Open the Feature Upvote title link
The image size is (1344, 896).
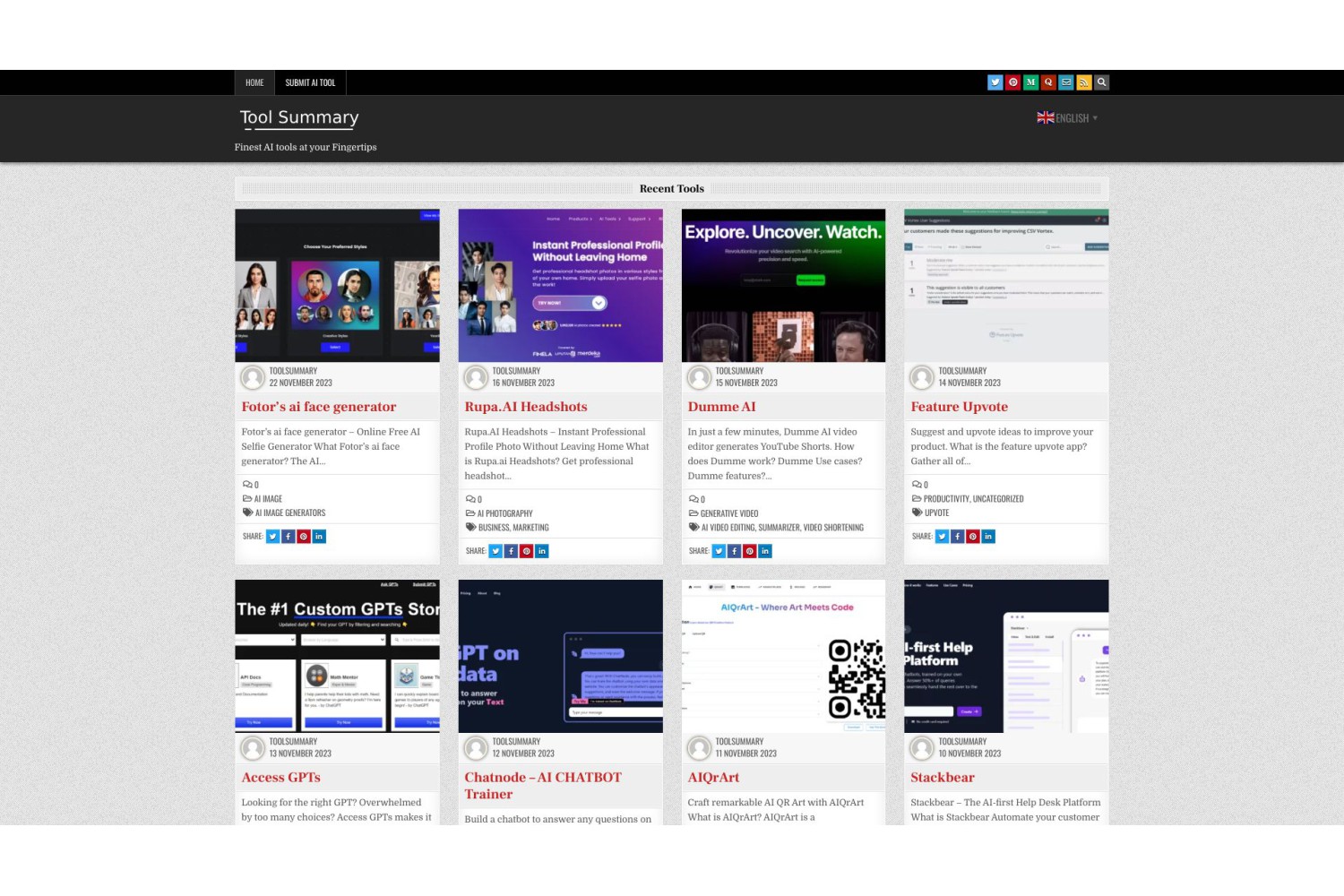click(x=960, y=407)
